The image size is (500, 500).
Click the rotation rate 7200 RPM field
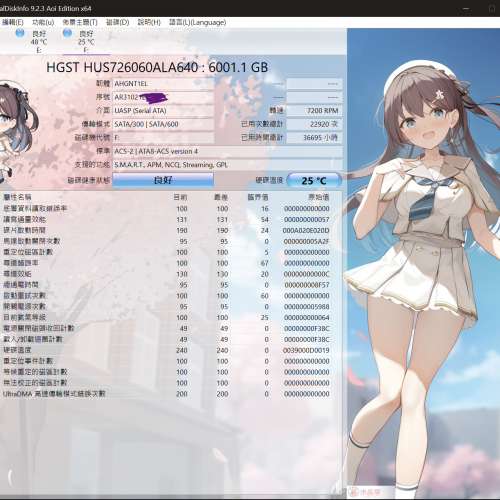[x=314, y=111]
